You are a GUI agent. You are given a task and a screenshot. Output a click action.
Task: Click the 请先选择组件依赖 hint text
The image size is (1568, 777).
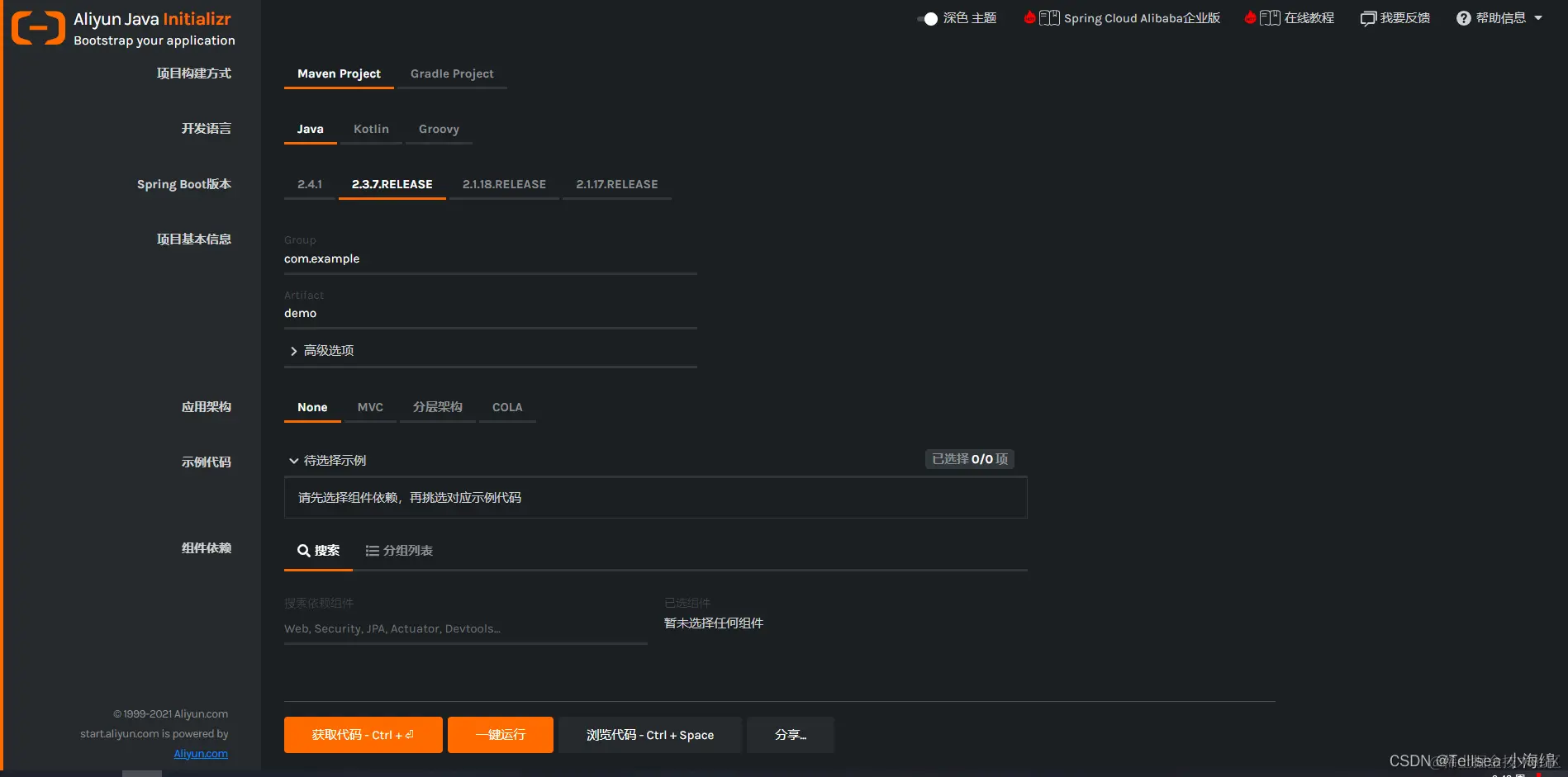(x=410, y=498)
